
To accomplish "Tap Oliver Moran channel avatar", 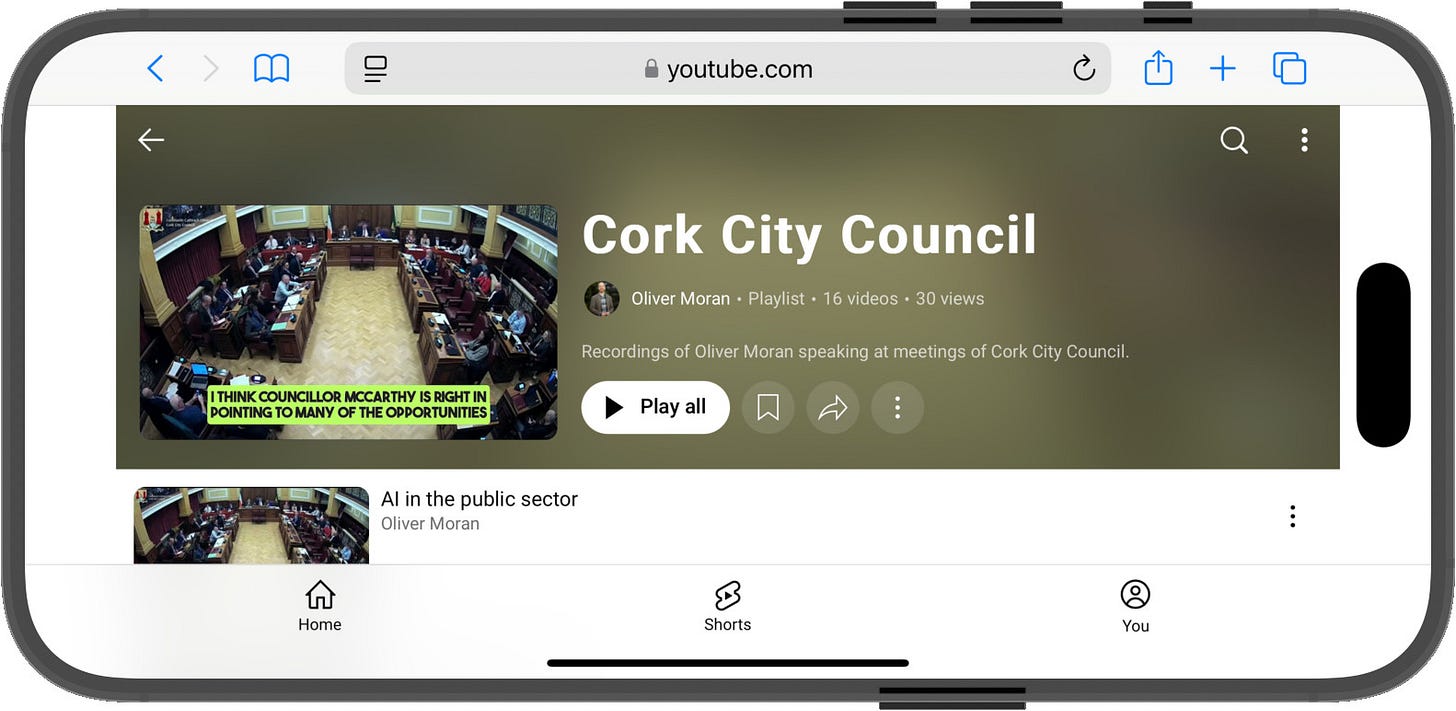I will tap(602, 298).
